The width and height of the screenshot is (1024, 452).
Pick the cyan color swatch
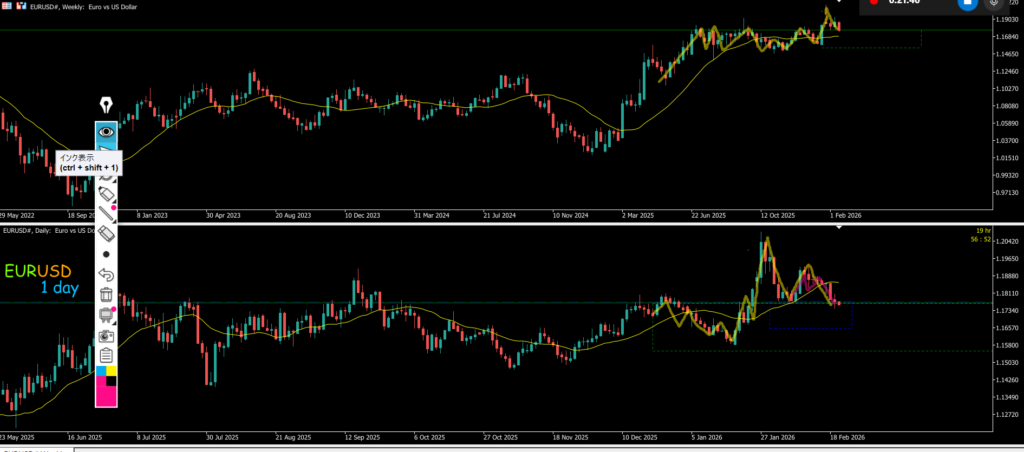click(x=100, y=371)
